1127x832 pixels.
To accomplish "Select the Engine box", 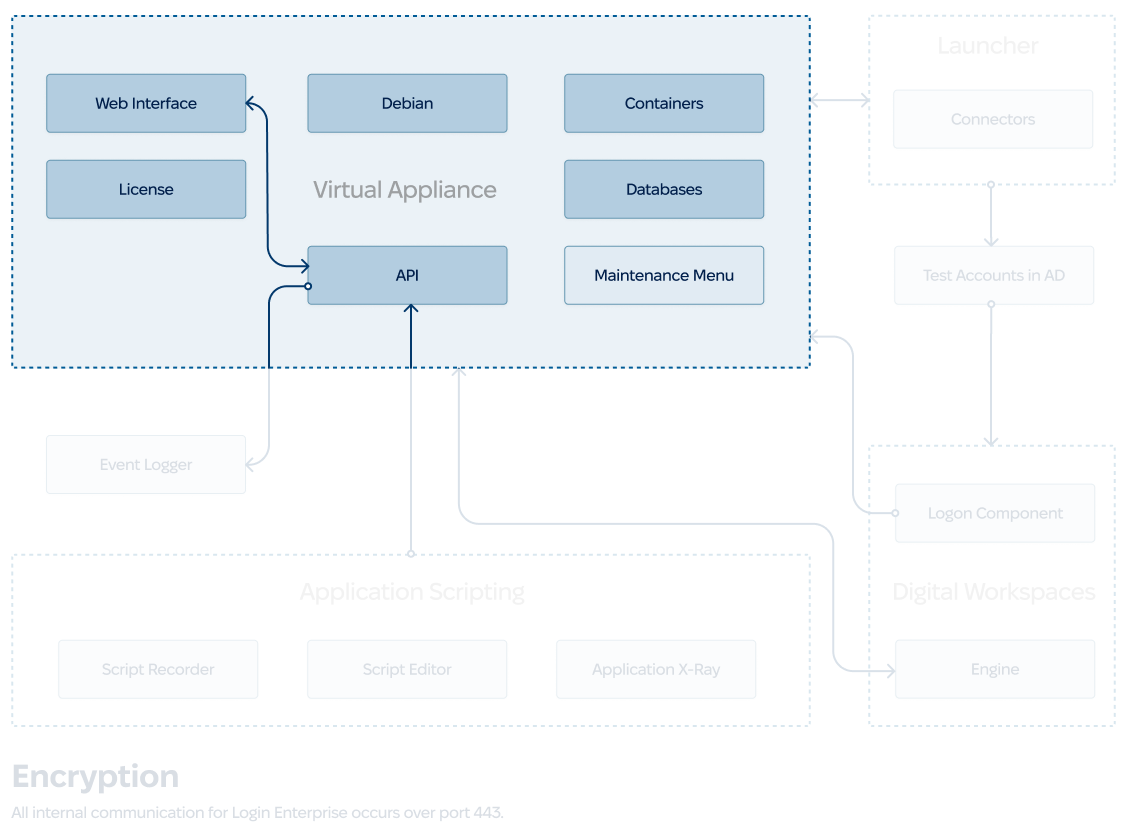I will pyautogui.click(x=995, y=669).
